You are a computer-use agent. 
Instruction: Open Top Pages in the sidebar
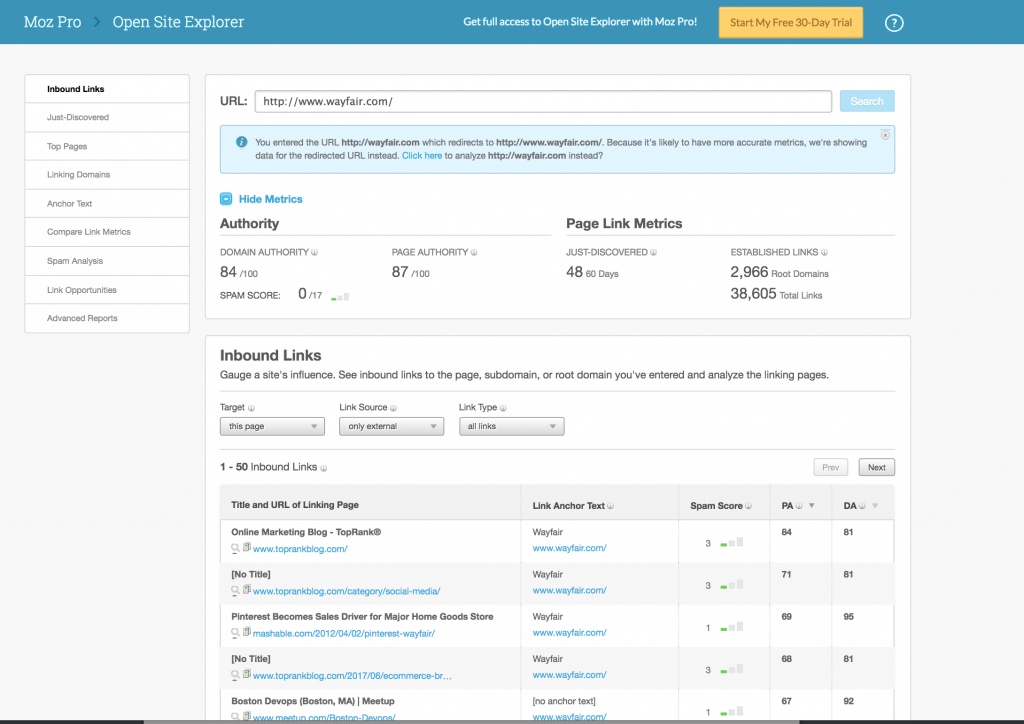click(x=107, y=146)
